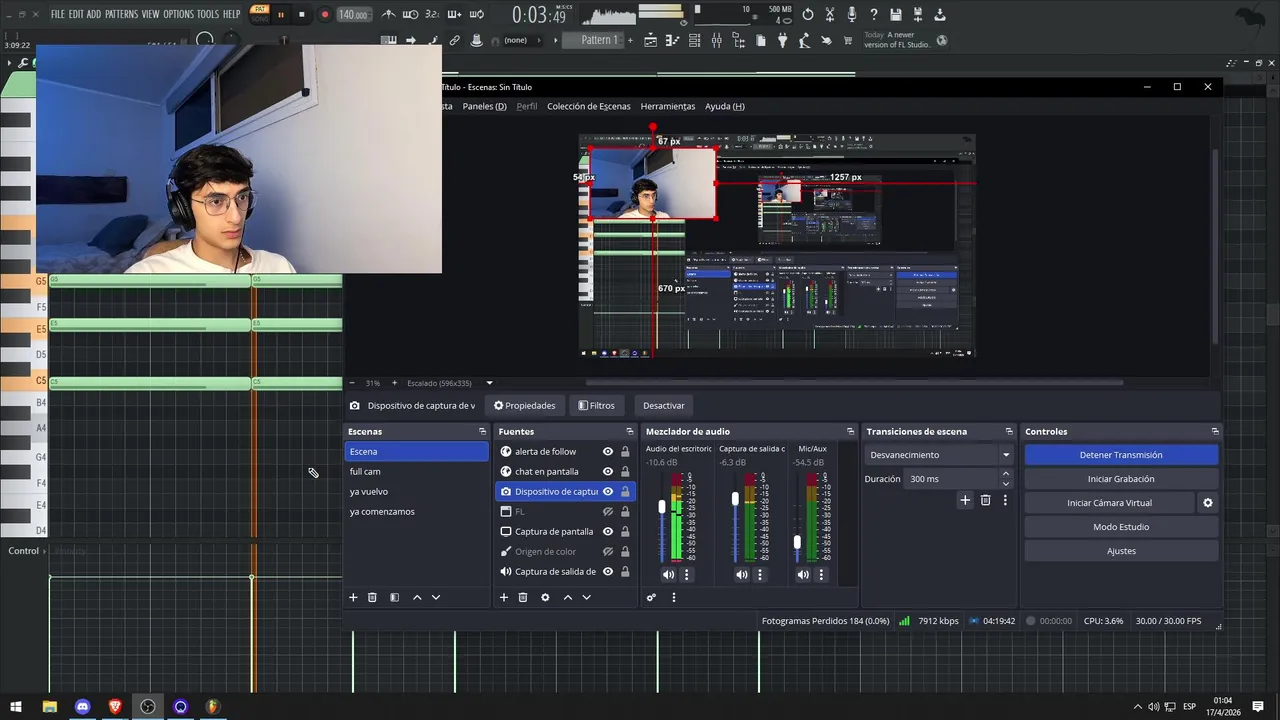Open the FL Studio OPTIONS menu
1280x720 pixels.
[x=178, y=14]
